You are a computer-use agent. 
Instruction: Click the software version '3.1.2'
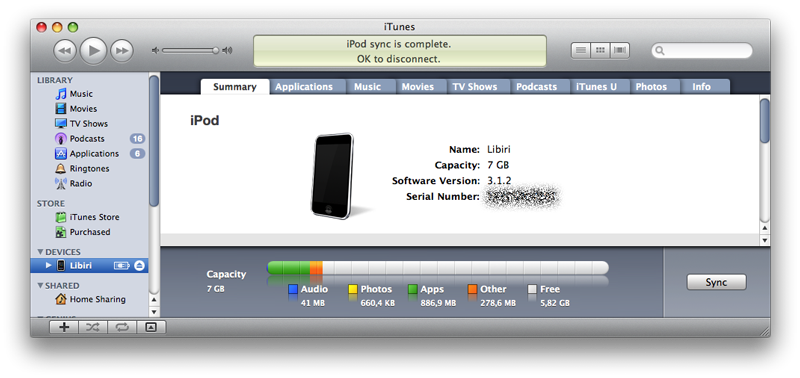[x=498, y=181]
